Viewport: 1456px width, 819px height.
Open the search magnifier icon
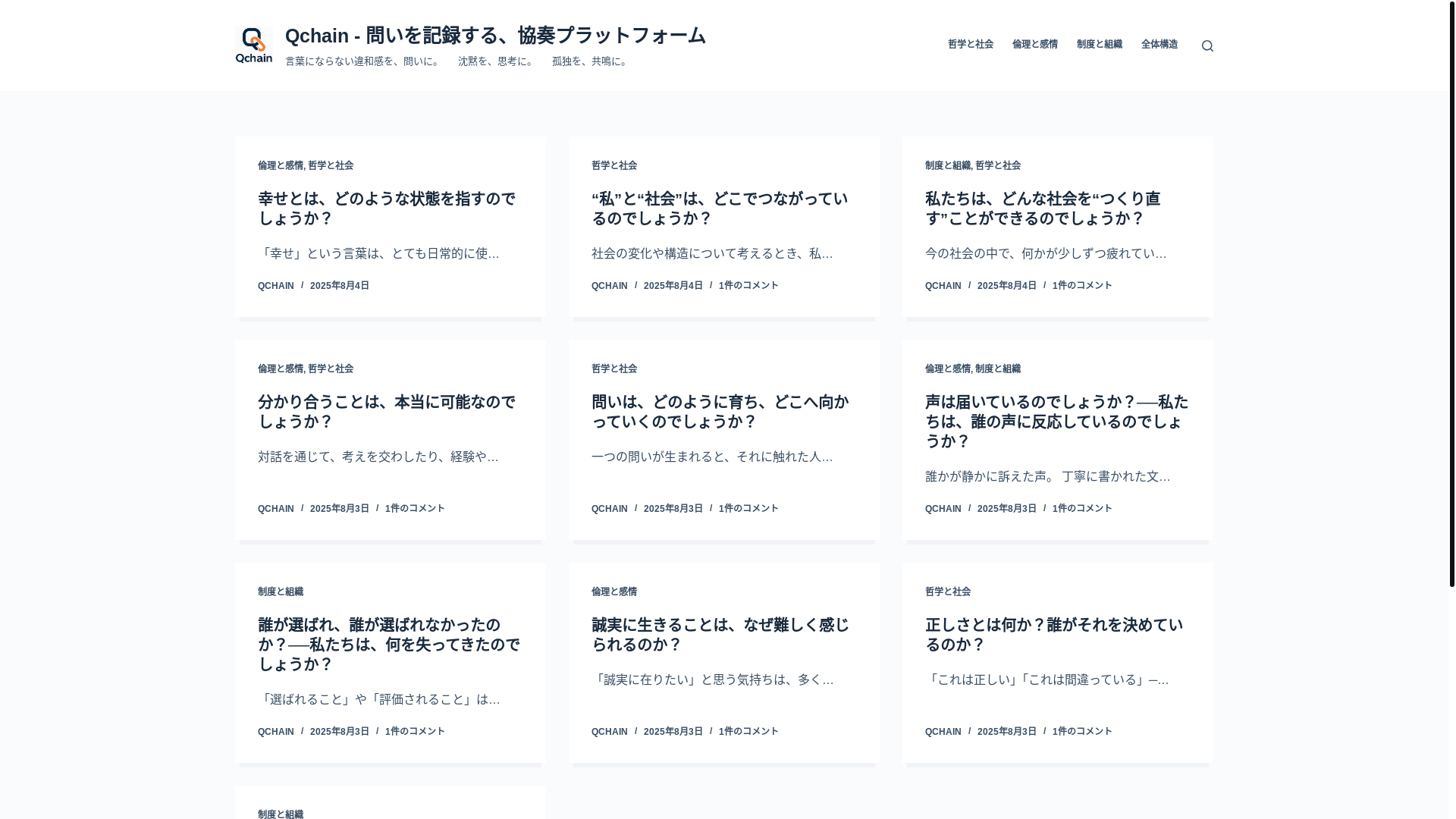coord(1207,46)
